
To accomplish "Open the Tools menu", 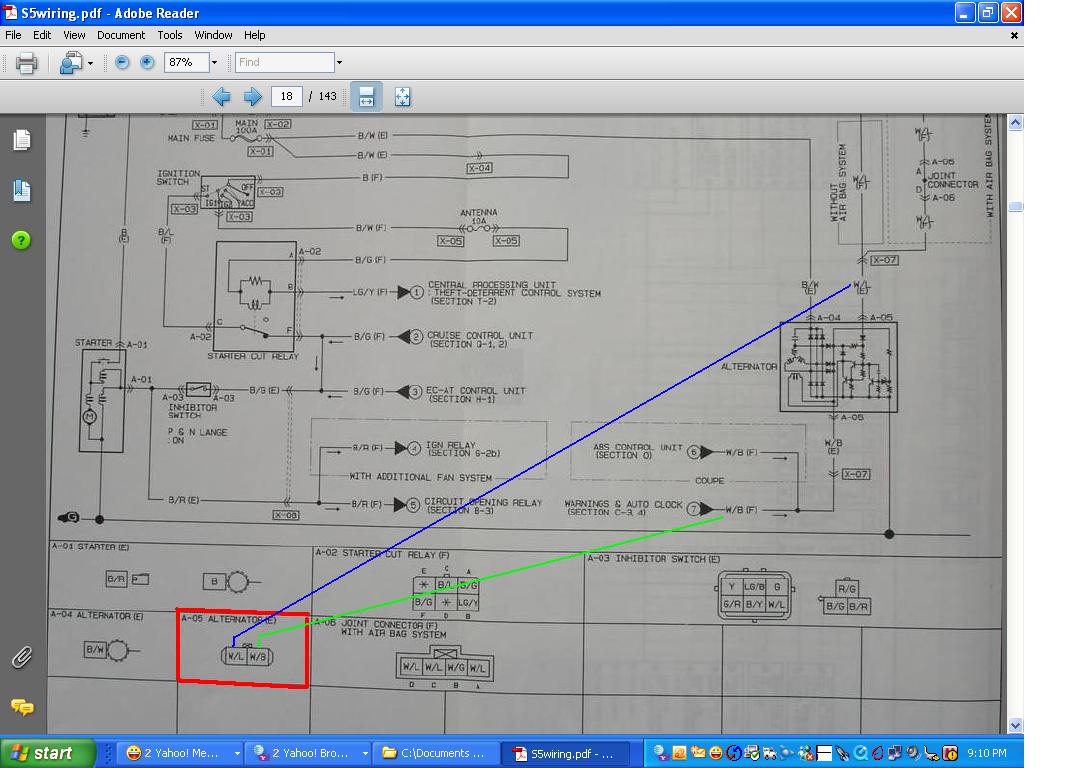I will [x=170, y=35].
